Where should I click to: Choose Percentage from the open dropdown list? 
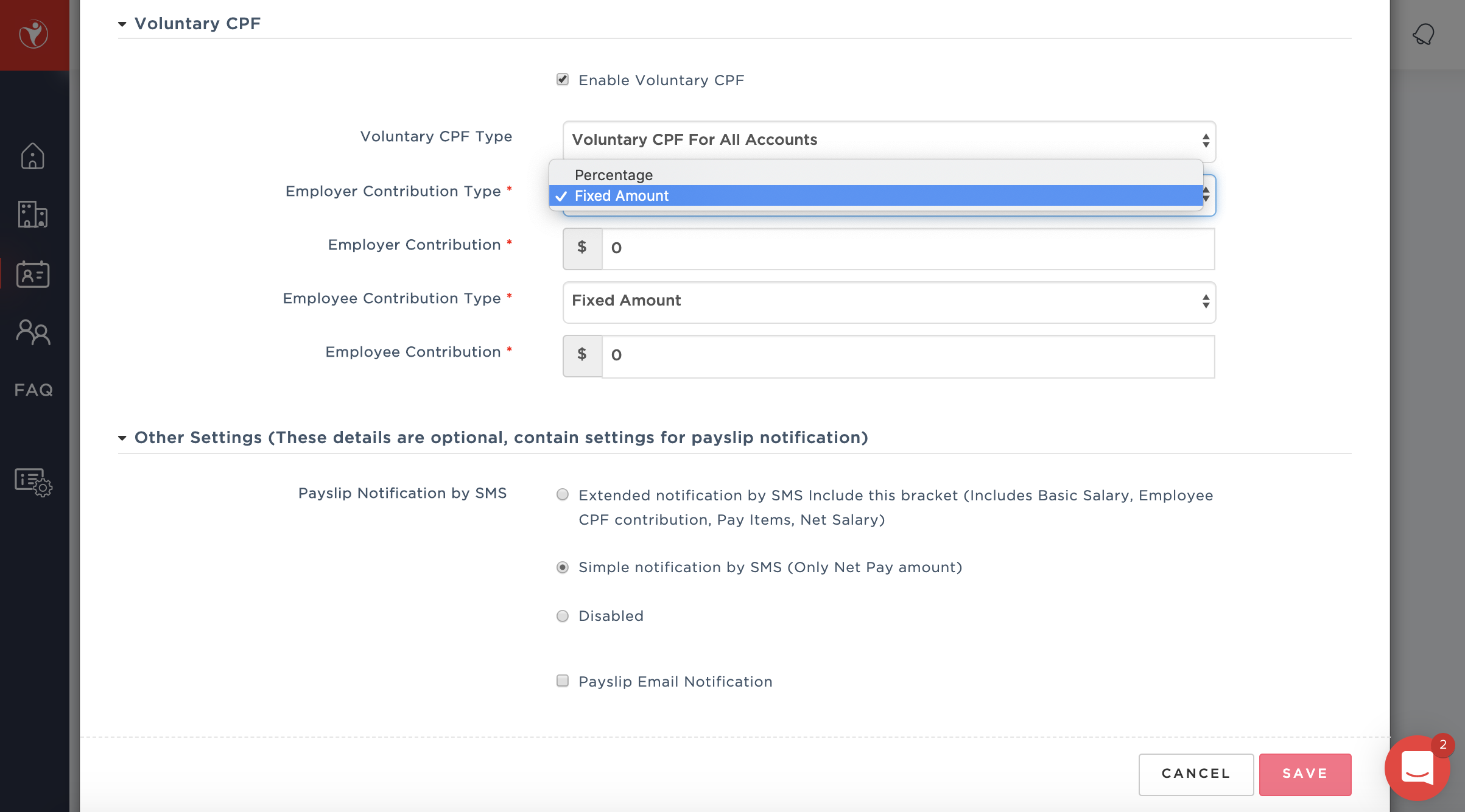tap(614, 175)
